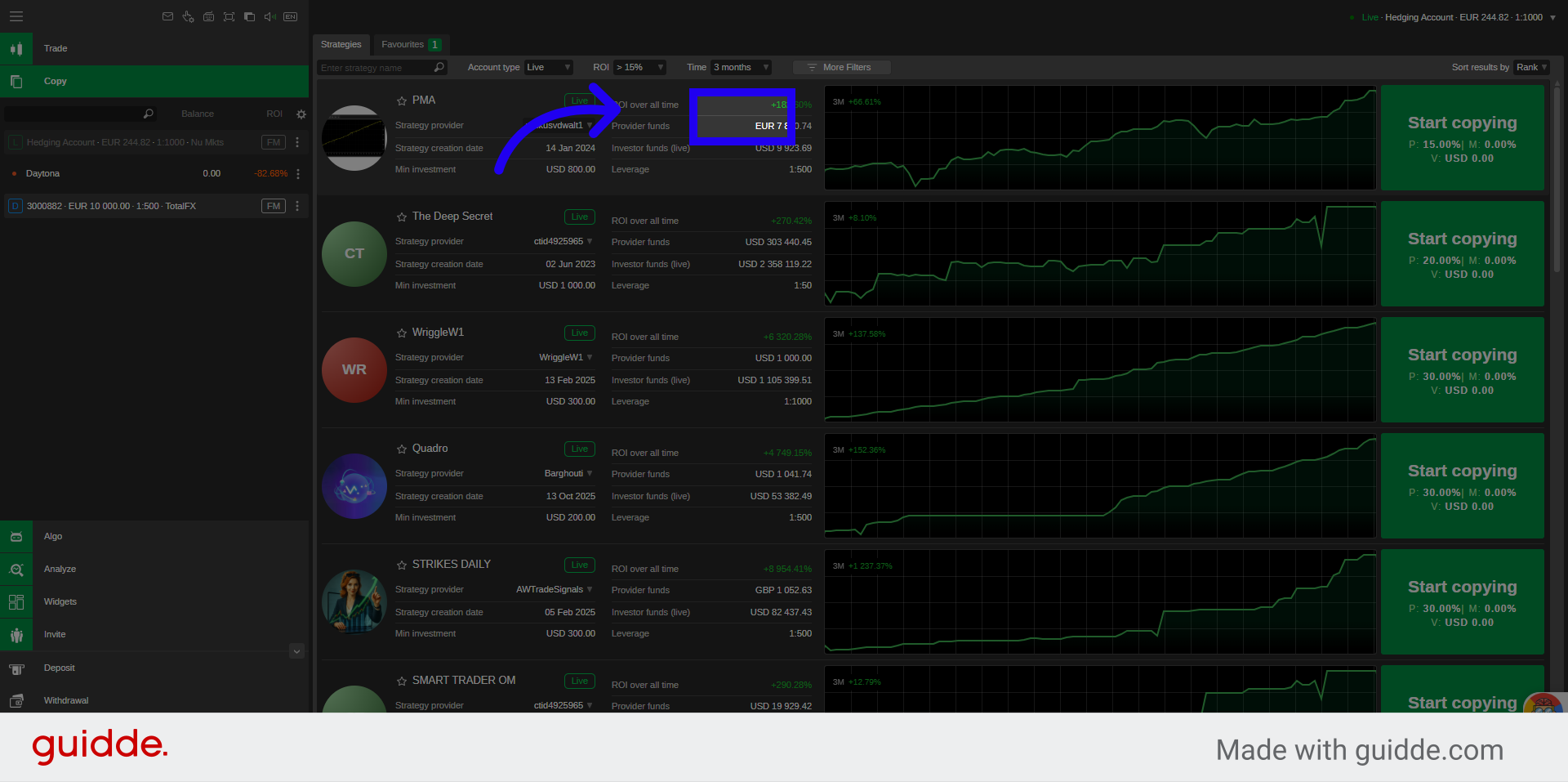This screenshot has width=1568, height=782.
Task: Switch to the Favourites tab
Action: coord(403,45)
